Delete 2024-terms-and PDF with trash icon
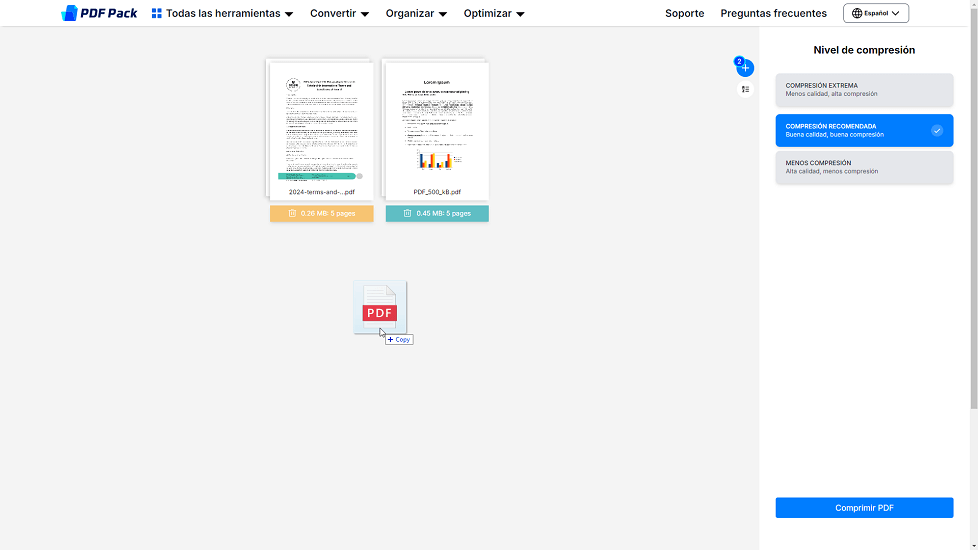Image resolution: width=978 pixels, height=550 pixels. (293, 214)
